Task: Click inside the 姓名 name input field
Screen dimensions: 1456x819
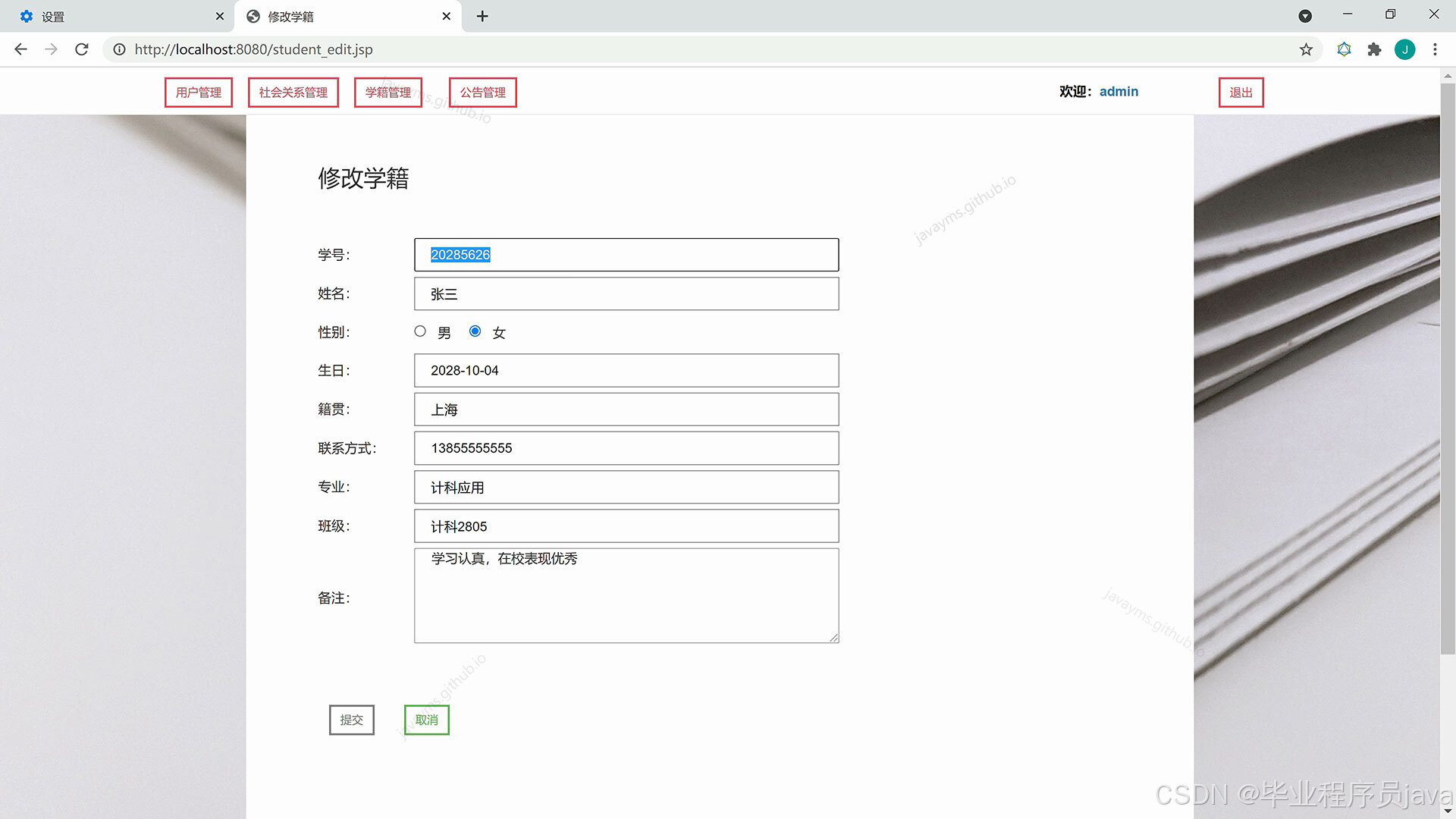Action: pos(626,293)
